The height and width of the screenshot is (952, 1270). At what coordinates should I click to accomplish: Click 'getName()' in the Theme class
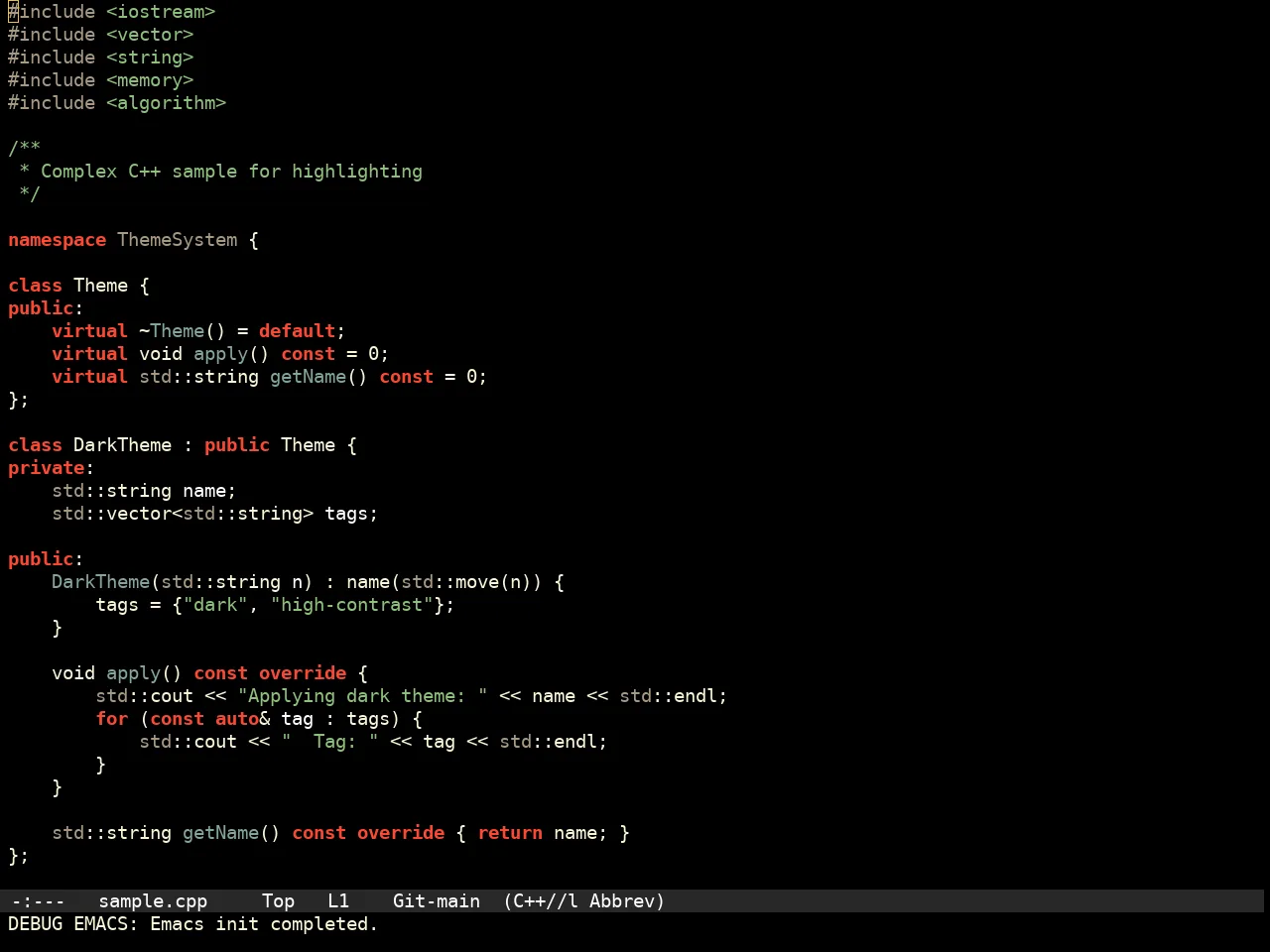pyautogui.click(x=318, y=377)
